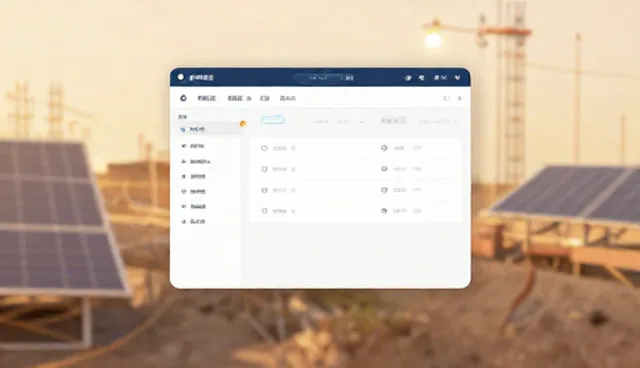Switch to the fourth navigation tab
The height and width of the screenshot is (368, 640).
[x=288, y=98]
